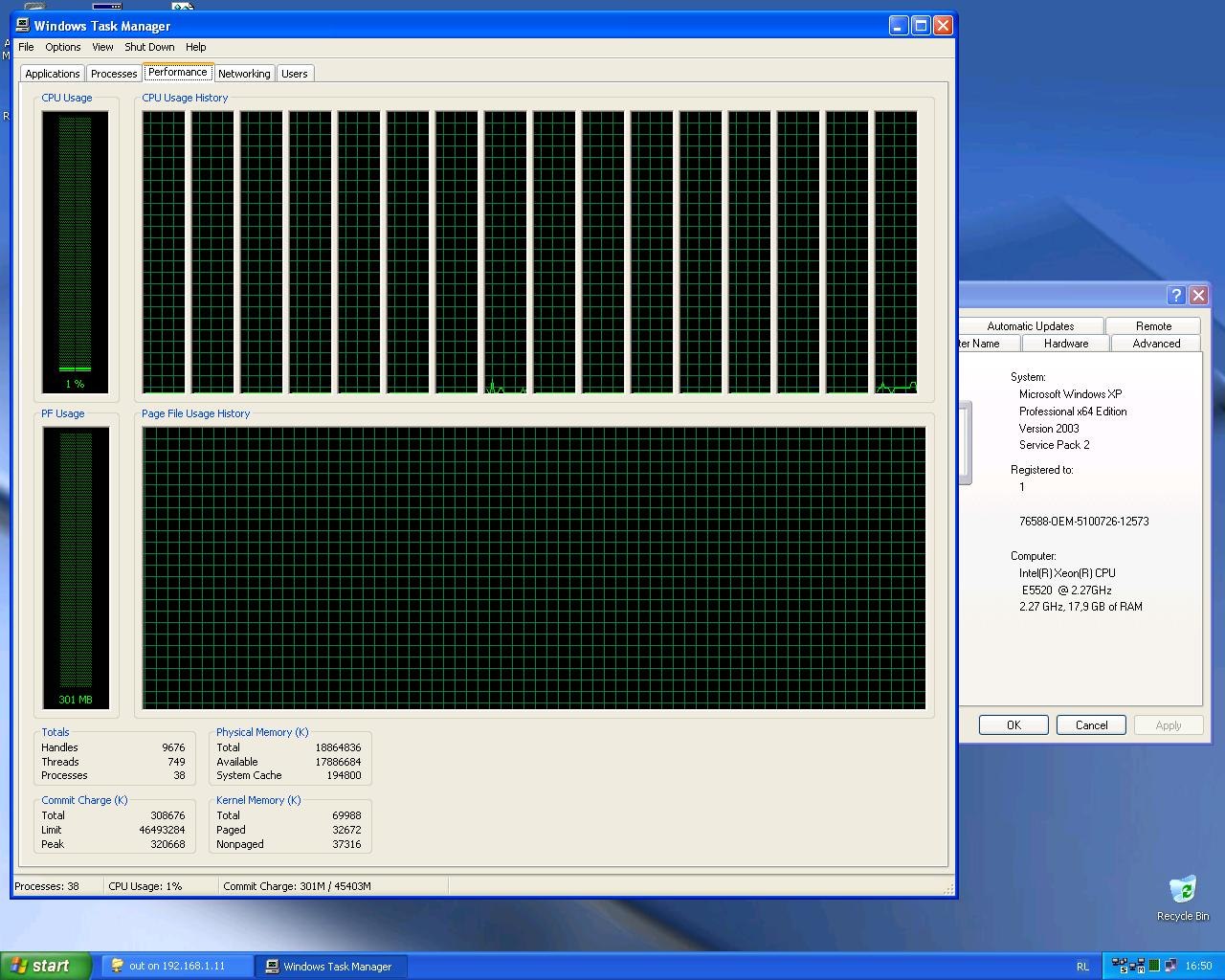Click '2.27 GHz, 17,9 GB of RAM' text
Screen dimensions: 1225x980
point(1080,607)
